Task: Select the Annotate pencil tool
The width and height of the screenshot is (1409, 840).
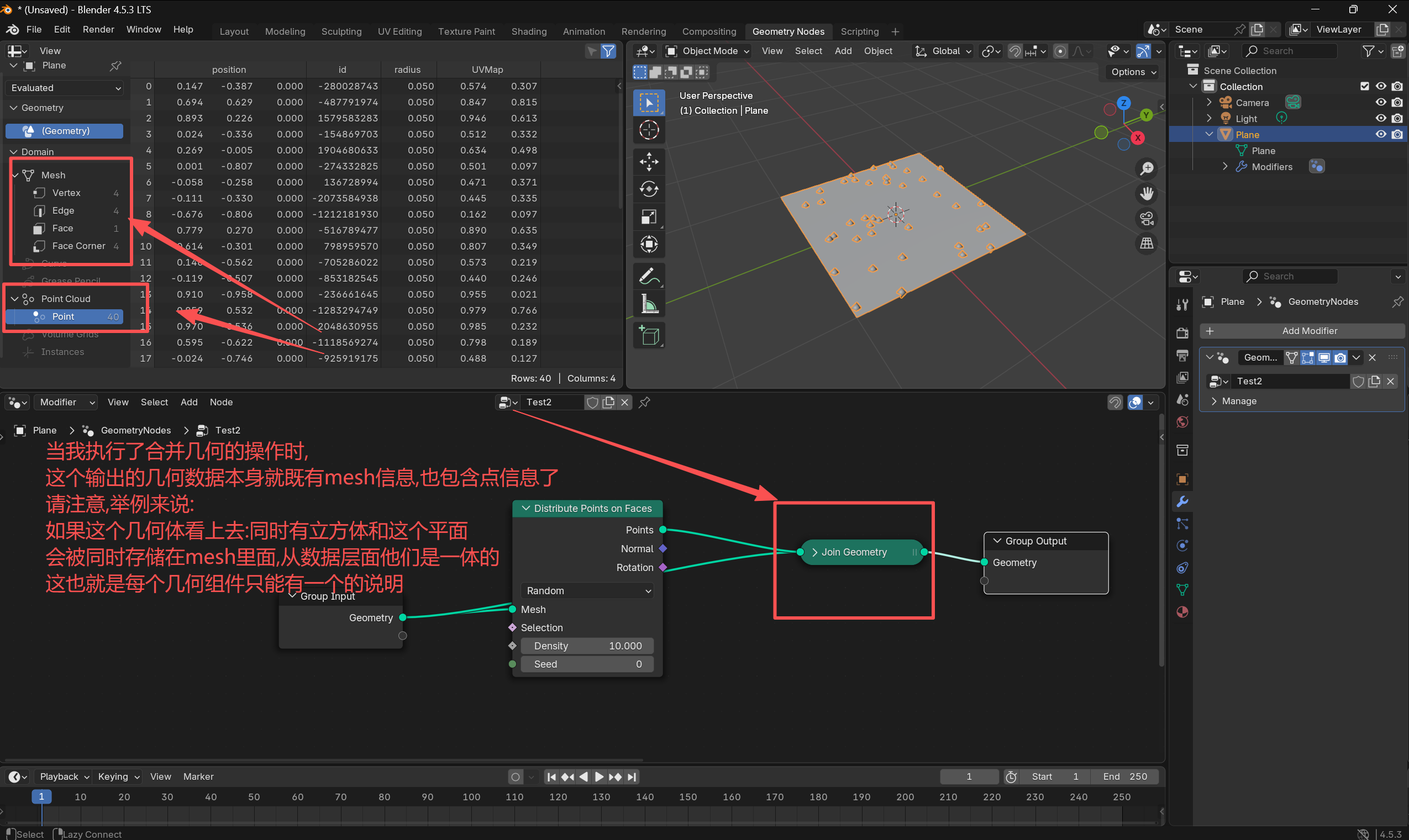Action: coord(649,276)
